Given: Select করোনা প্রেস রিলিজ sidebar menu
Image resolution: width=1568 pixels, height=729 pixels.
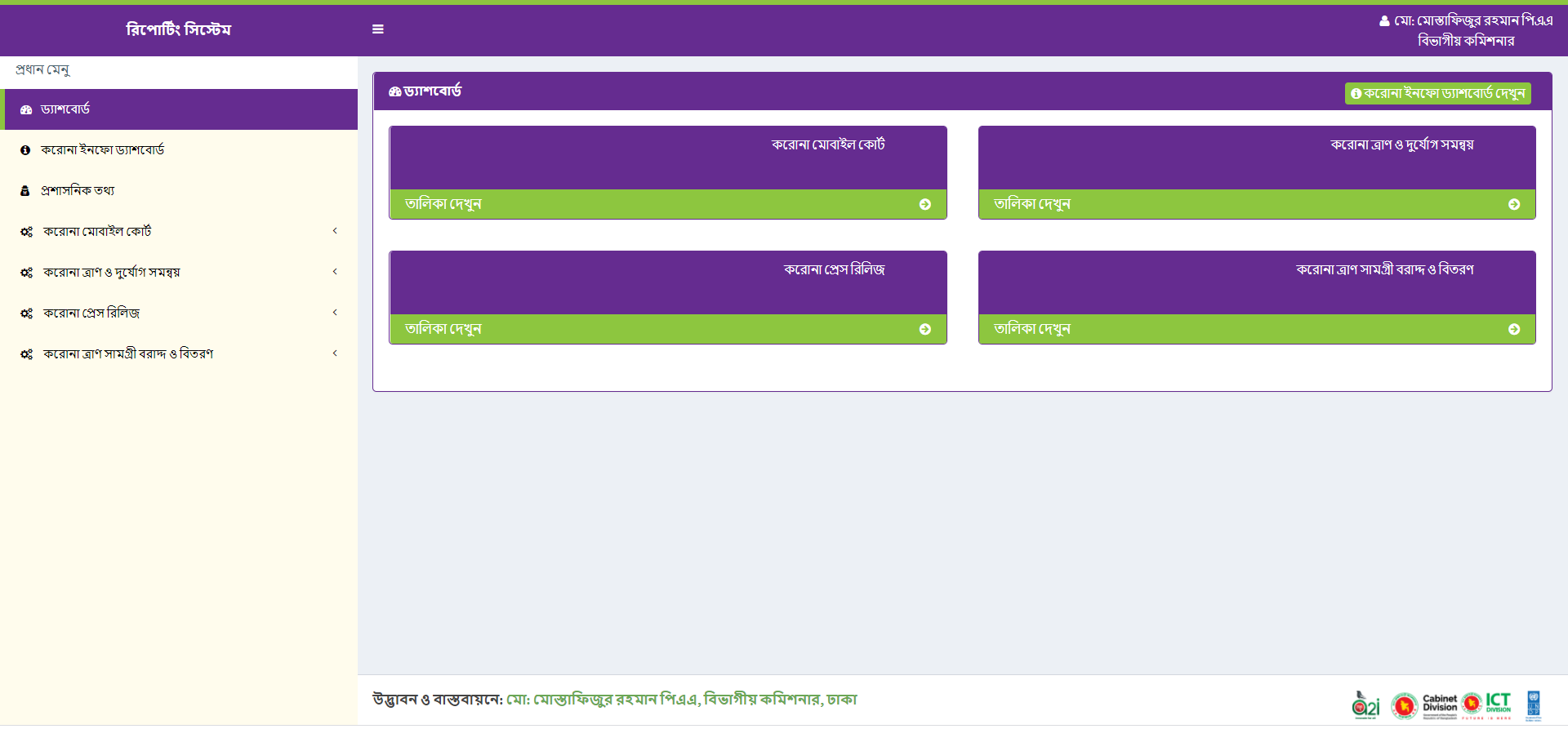Looking at the screenshot, I should click(179, 313).
